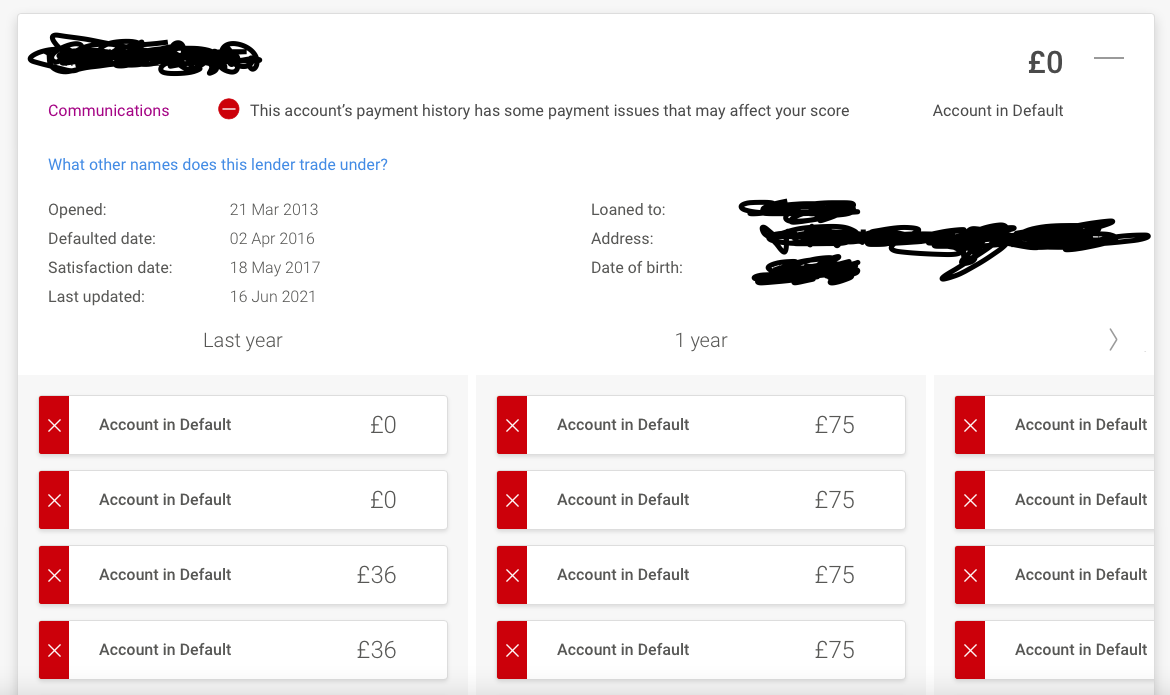The height and width of the screenshot is (695, 1170).
Task: Select the '1 year' column heading
Action: tap(701, 340)
